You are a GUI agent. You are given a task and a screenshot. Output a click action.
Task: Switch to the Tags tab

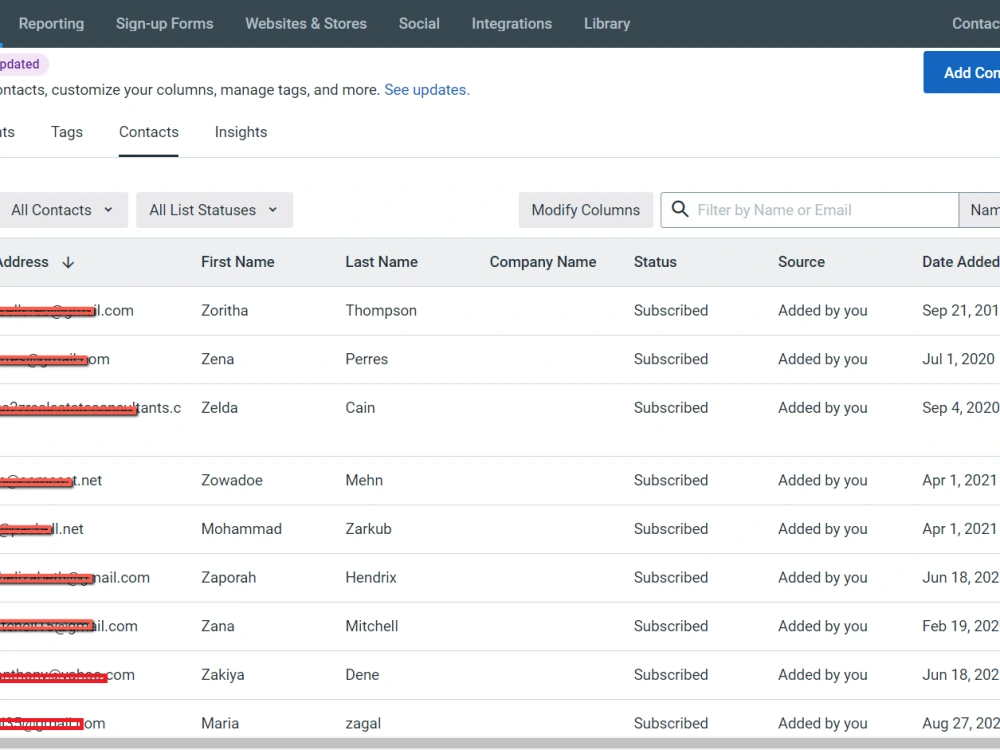(67, 132)
